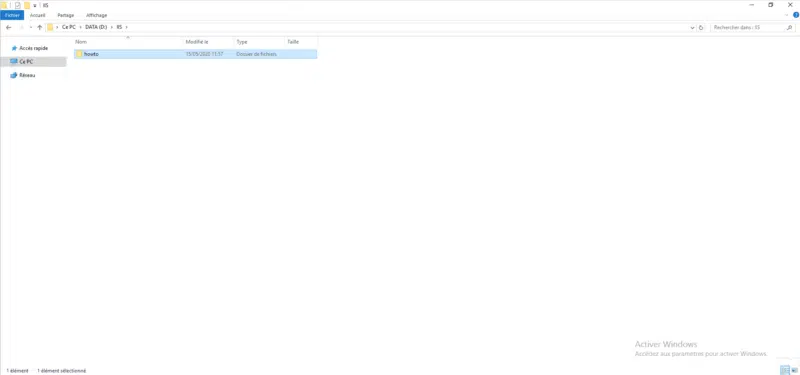
Task: Expand the ribbon with chevron arrow
Action: point(786,15)
